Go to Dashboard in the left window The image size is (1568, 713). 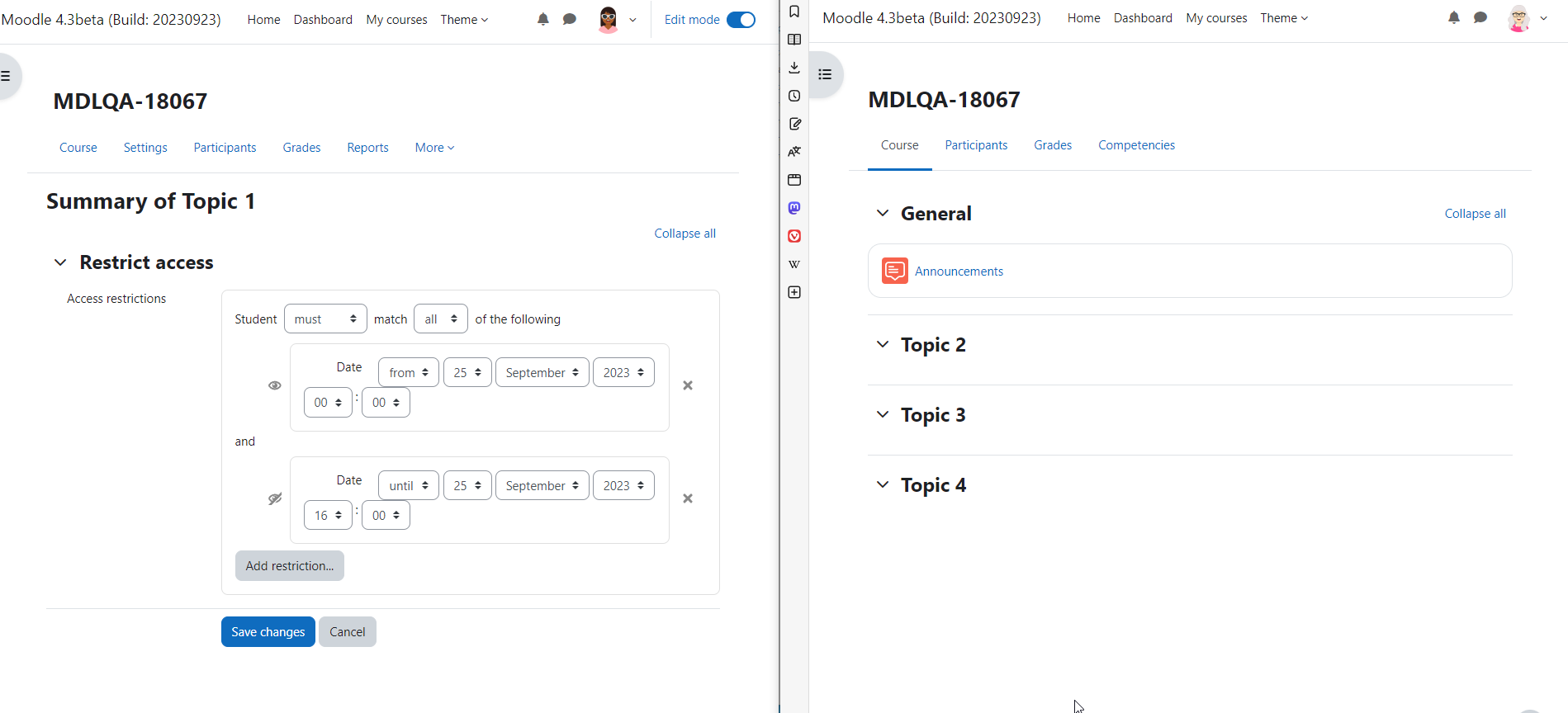[323, 20]
